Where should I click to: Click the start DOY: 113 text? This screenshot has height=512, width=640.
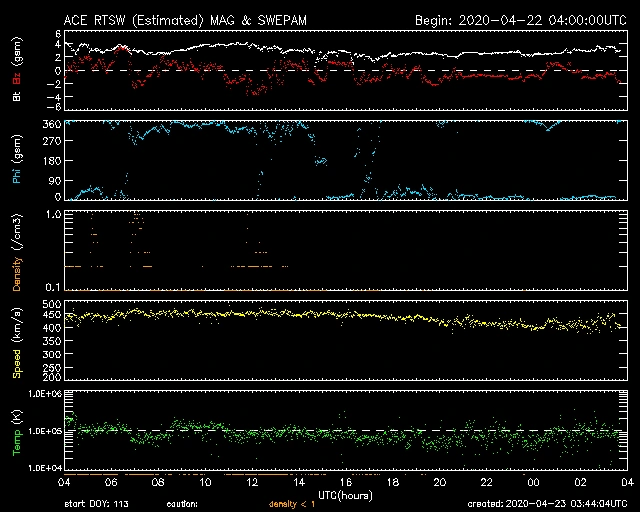point(95,504)
